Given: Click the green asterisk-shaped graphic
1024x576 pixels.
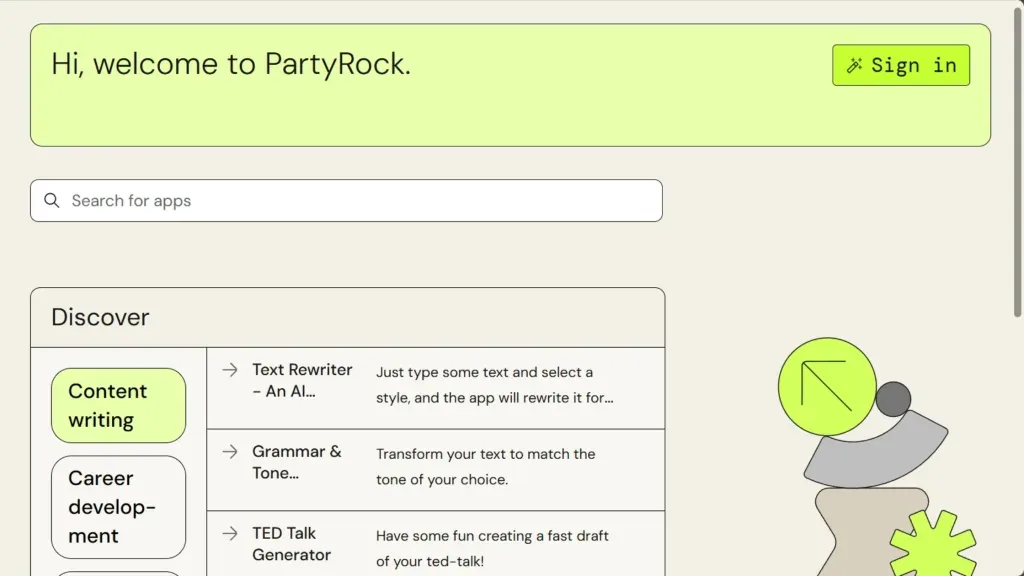Looking at the screenshot, I should pos(932,546).
